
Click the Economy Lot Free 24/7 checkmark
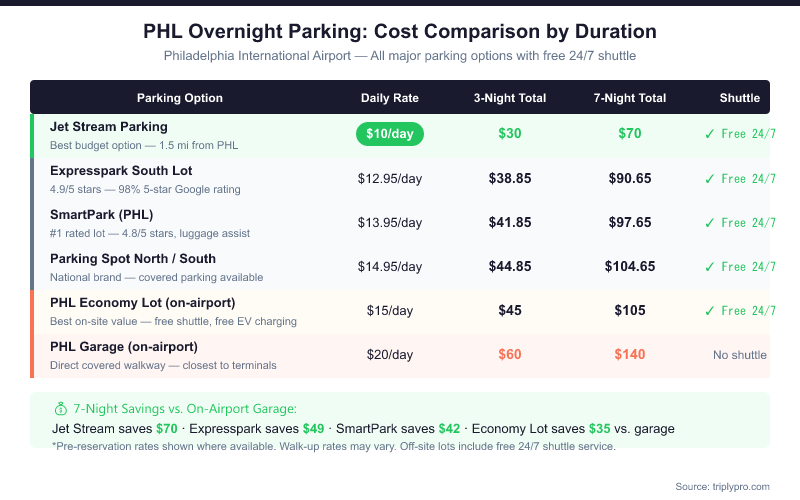tap(710, 310)
